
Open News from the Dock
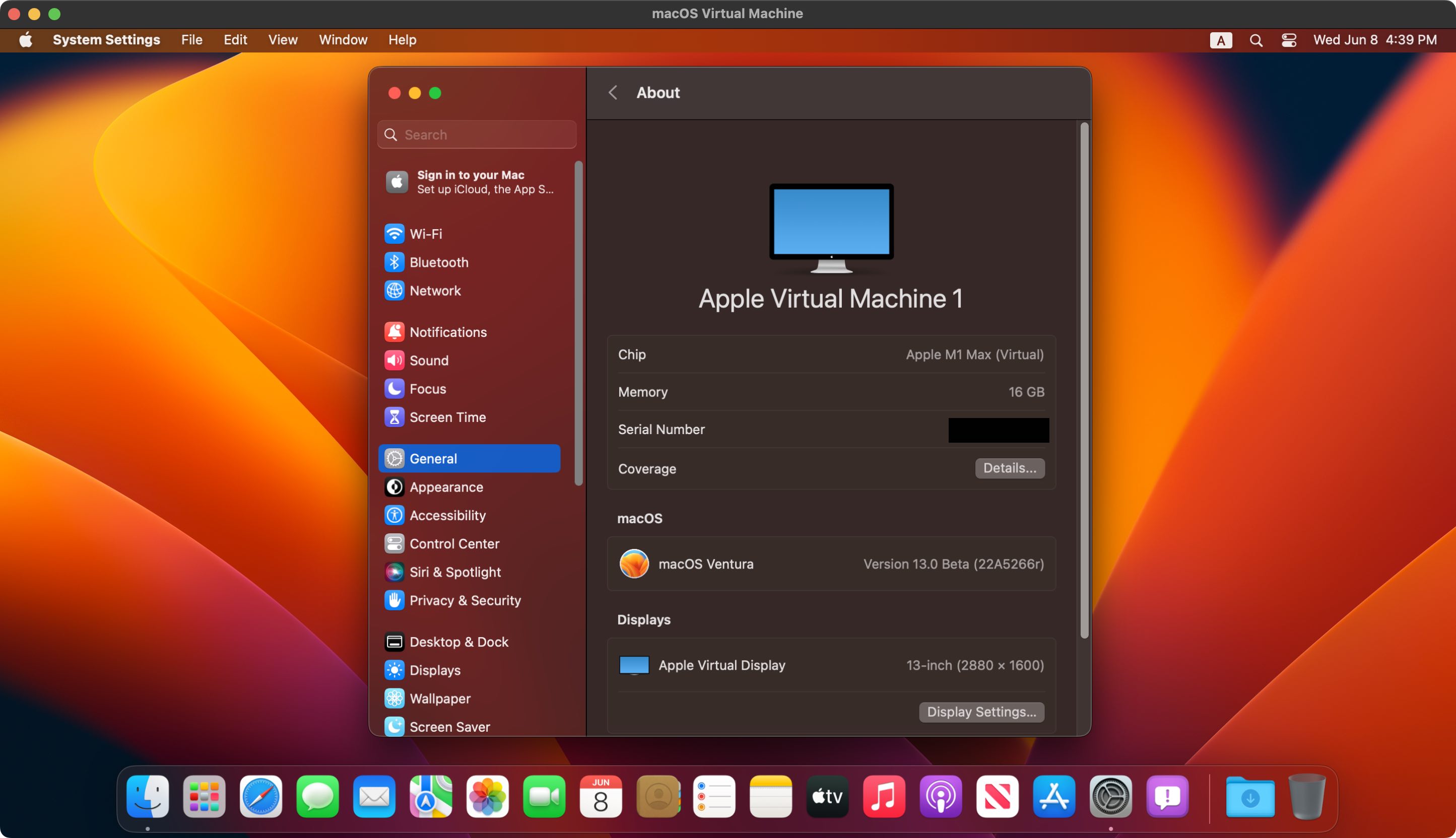[x=997, y=797]
